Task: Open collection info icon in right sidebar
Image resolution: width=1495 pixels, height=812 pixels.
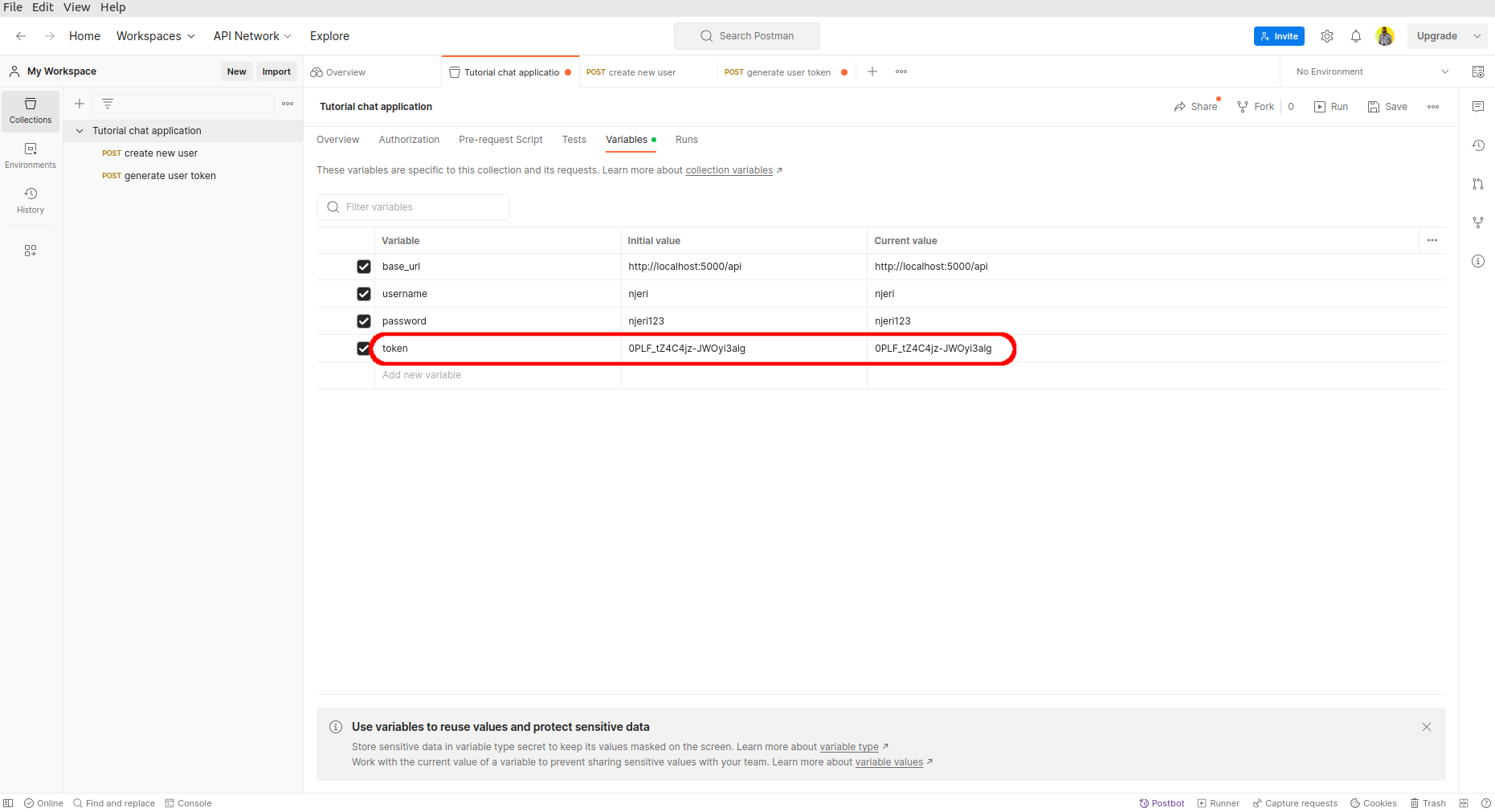Action: coord(1478,261)
